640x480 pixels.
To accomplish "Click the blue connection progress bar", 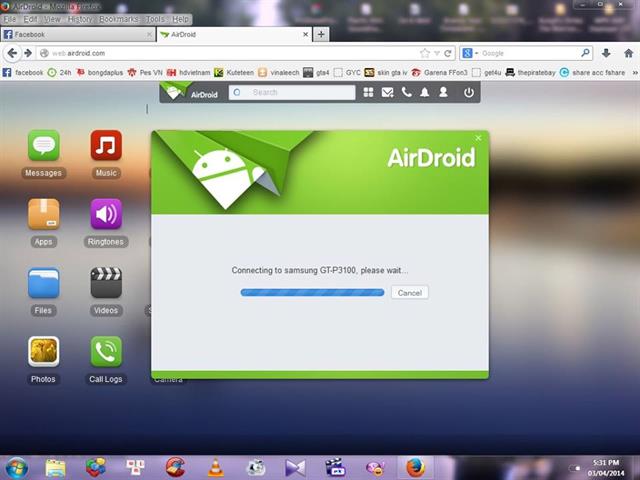I will tap(312, 292).
